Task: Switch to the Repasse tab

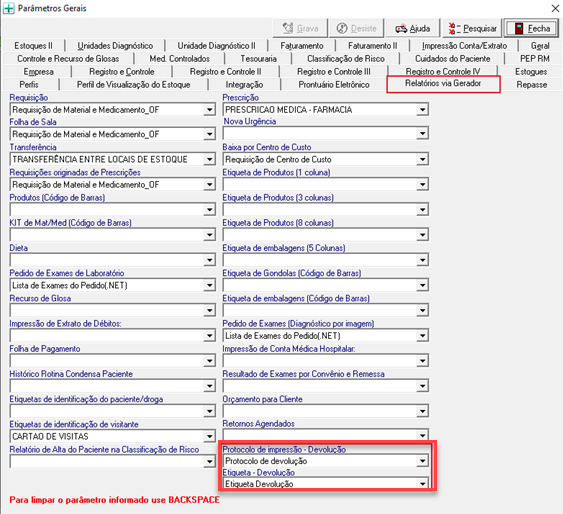Action: tap(532, 85)
